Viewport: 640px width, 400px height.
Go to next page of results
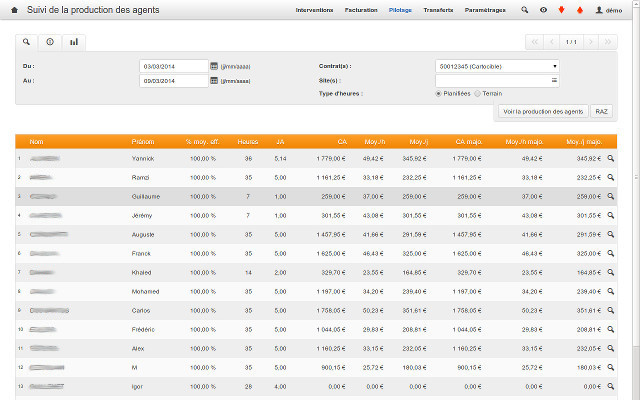(x=591, y=42)
